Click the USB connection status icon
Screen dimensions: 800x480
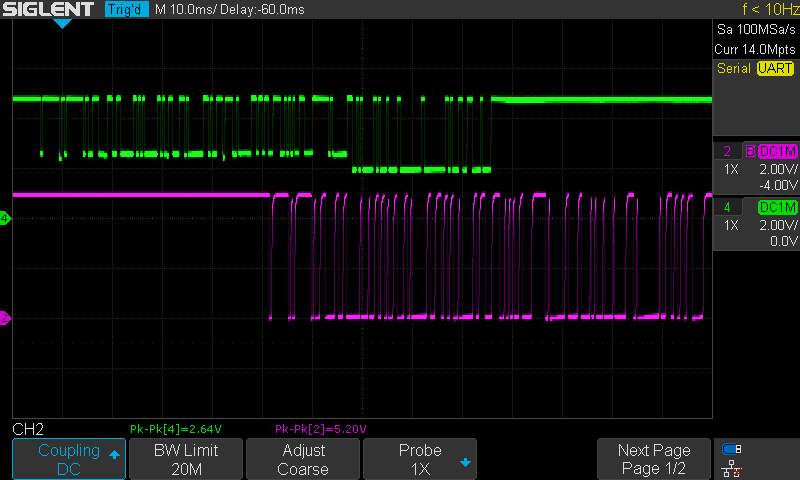tap(732, 449)
